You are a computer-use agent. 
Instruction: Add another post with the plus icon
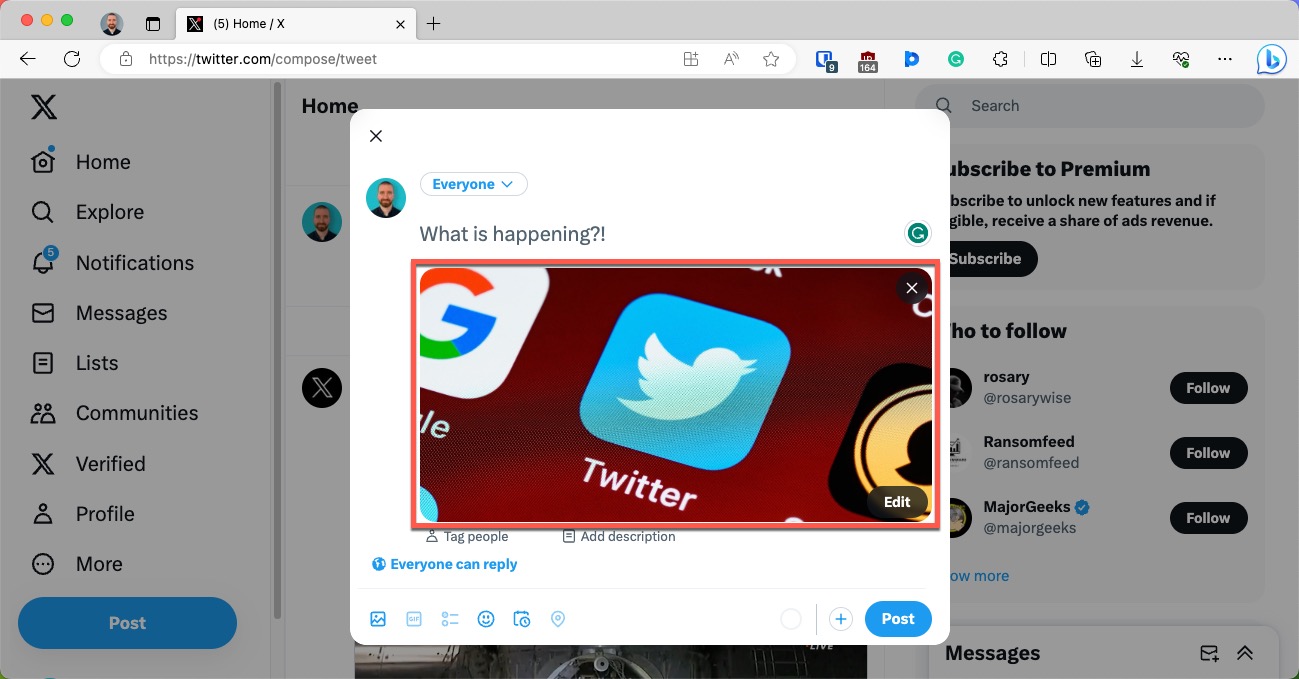(x=840, y=619)
